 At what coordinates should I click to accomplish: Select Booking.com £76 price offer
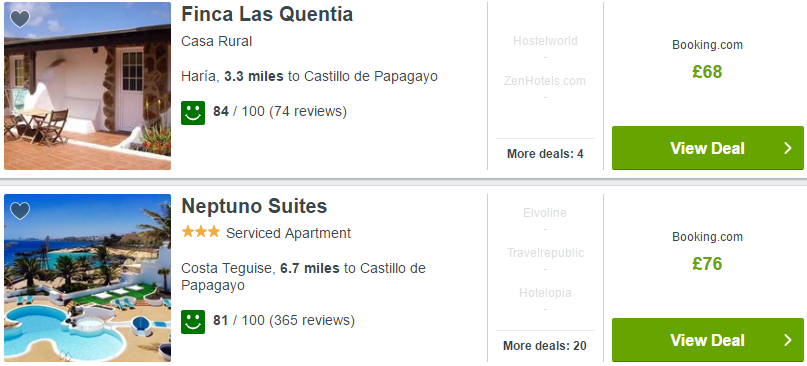[708, 252]
